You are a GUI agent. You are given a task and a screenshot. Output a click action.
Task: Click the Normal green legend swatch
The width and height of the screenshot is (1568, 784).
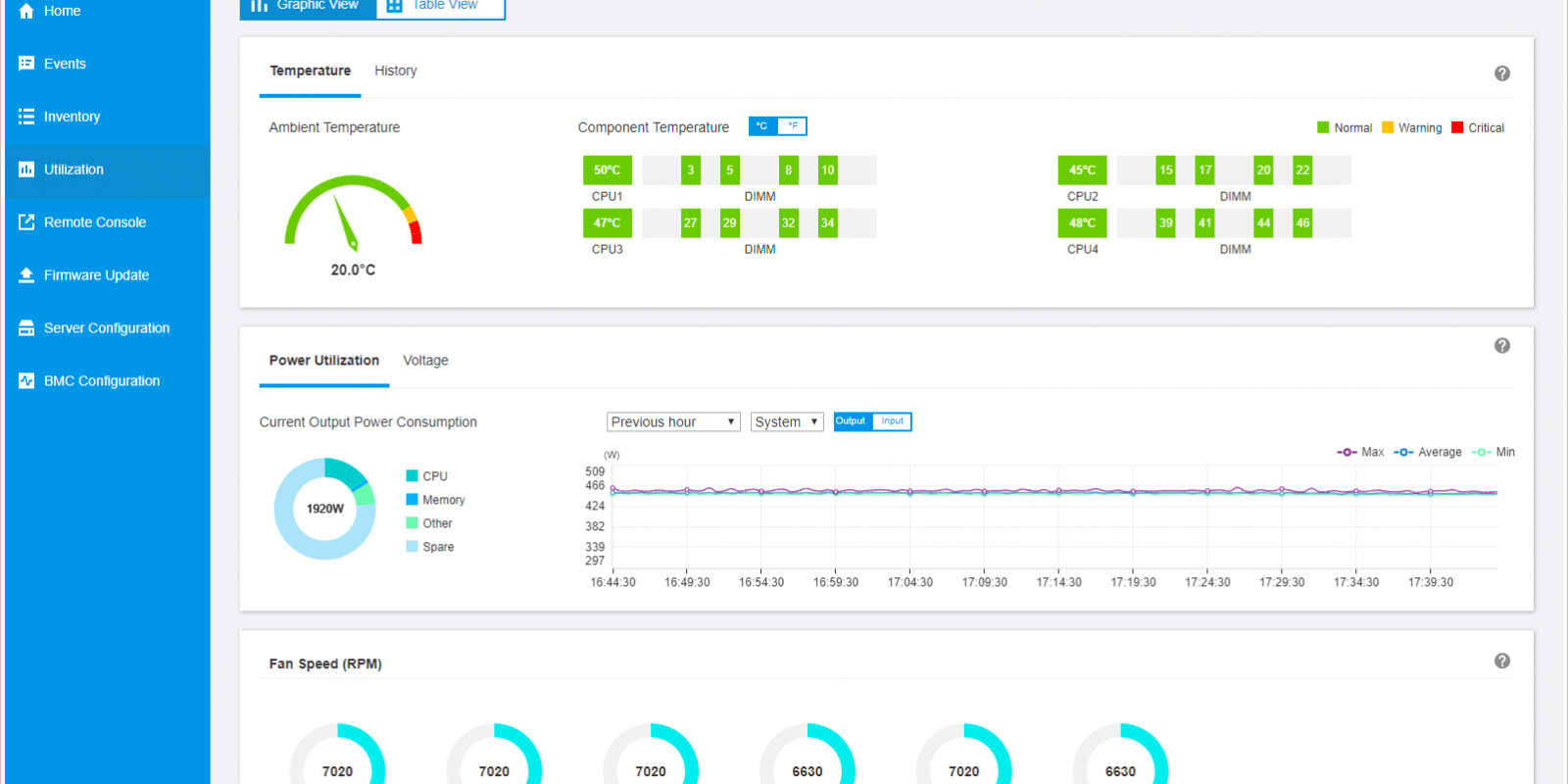(x=1323, y=127)
